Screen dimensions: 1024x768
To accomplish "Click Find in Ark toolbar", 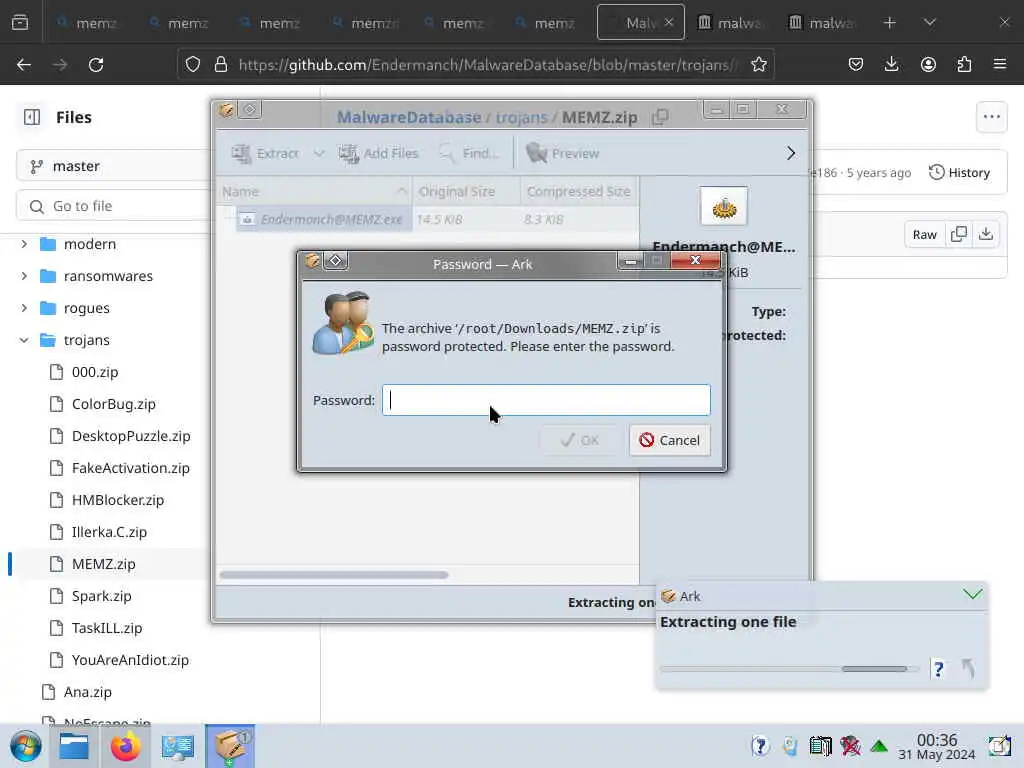I will coord(469,153).
